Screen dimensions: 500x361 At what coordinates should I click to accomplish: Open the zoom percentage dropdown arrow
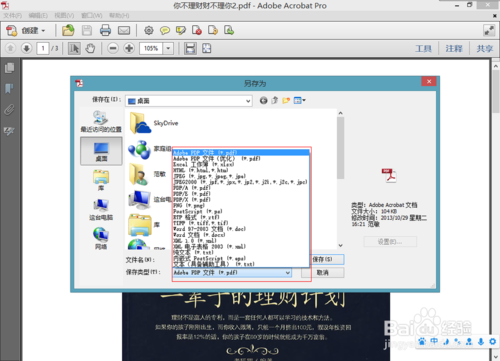pos(168,49)
